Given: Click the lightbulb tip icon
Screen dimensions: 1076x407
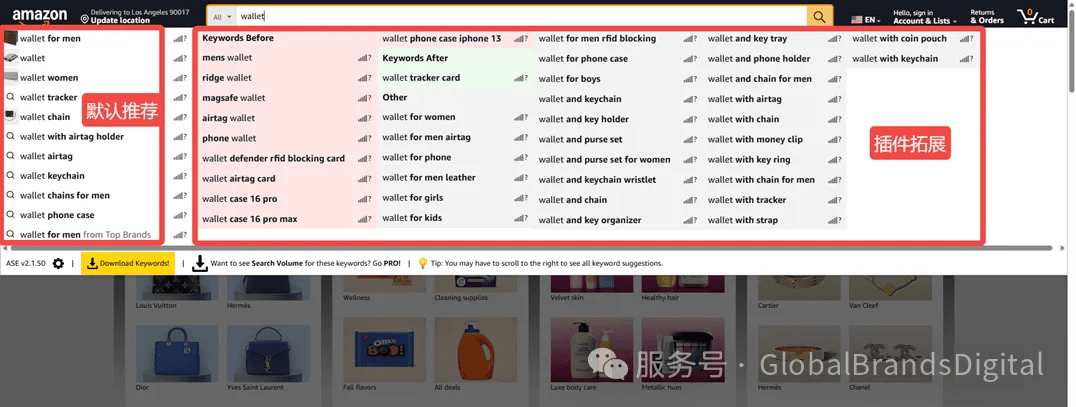Looking at the screenshot, I should point(423,264).
